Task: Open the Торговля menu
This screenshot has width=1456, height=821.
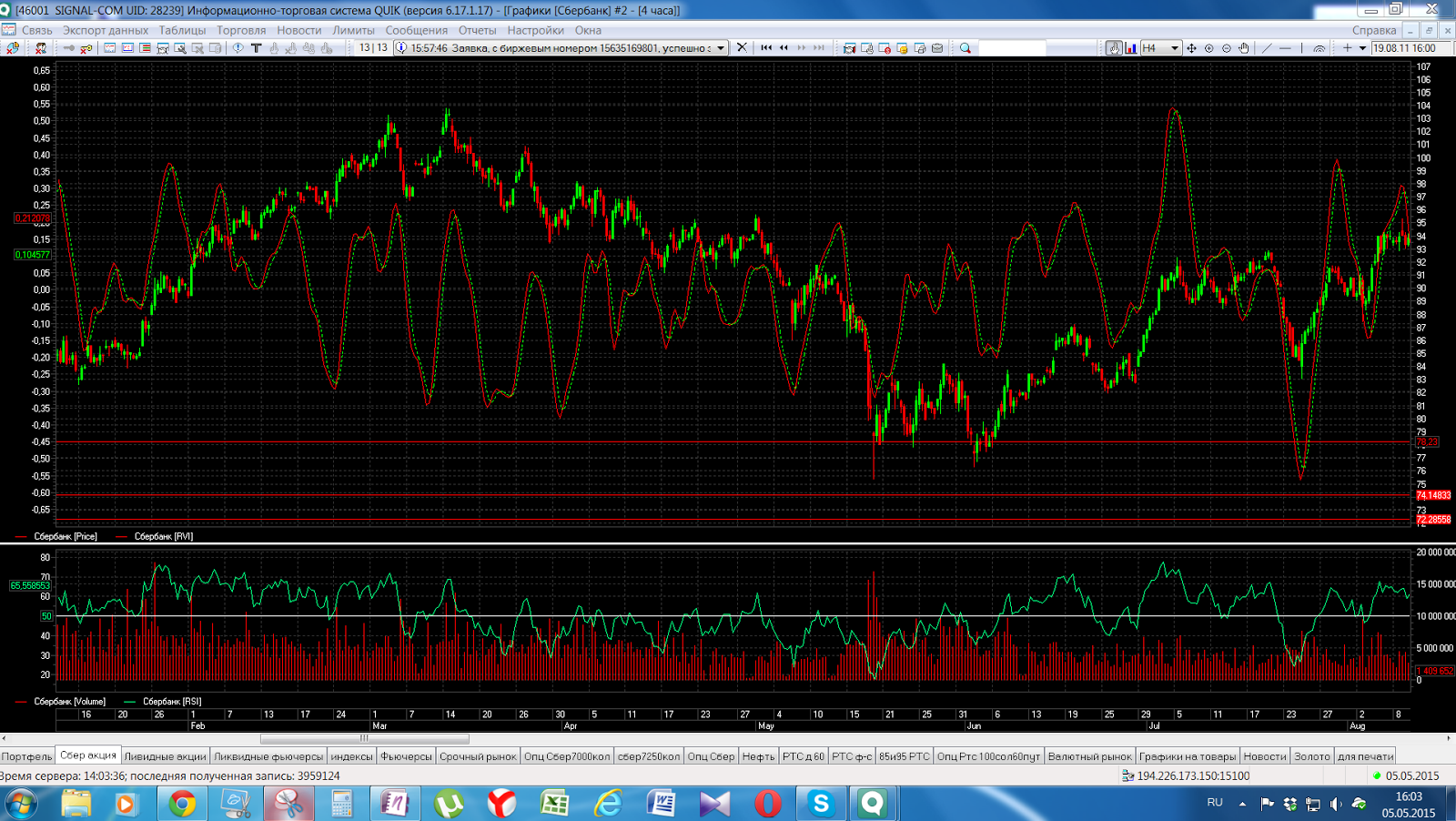Action: (x=241, y=30)
